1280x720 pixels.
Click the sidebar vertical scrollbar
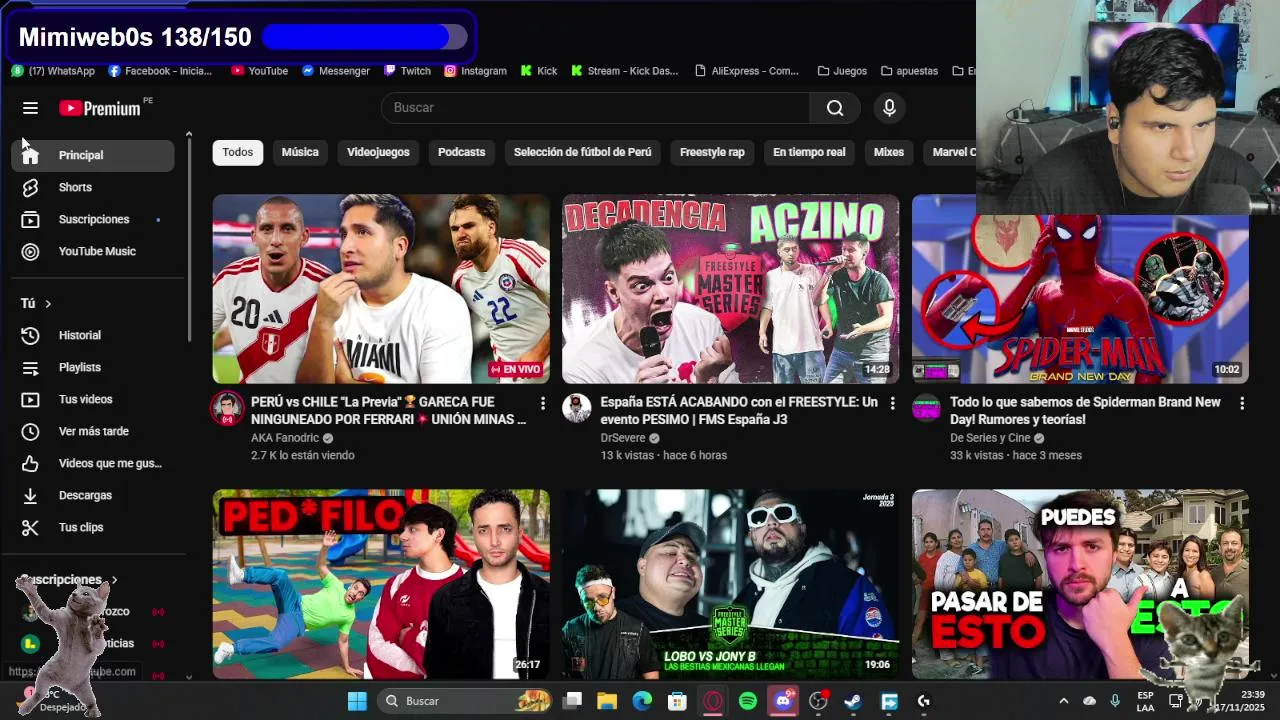(x=189, y=240)
